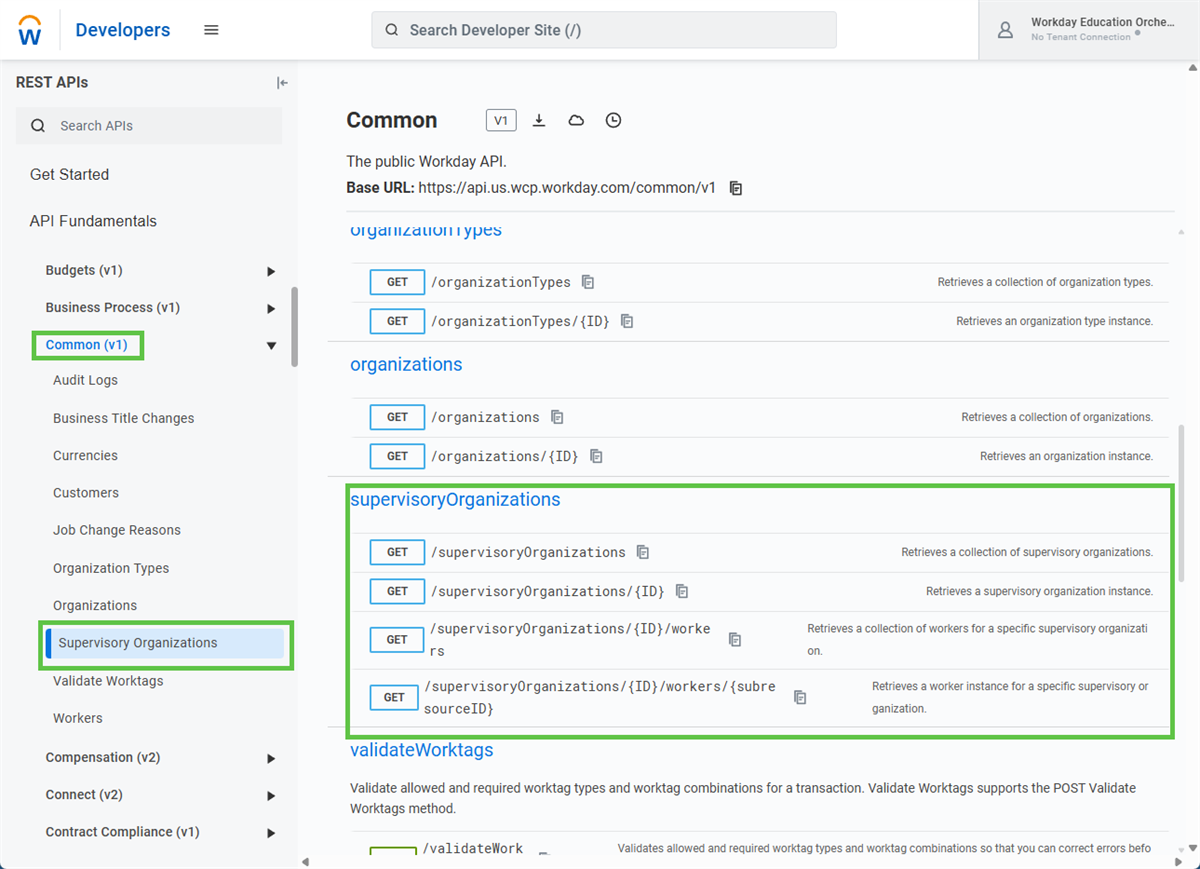Copy the Base URL with copy icon
The width and height of the screenshot is (1200, 869).
coord(736,188)
